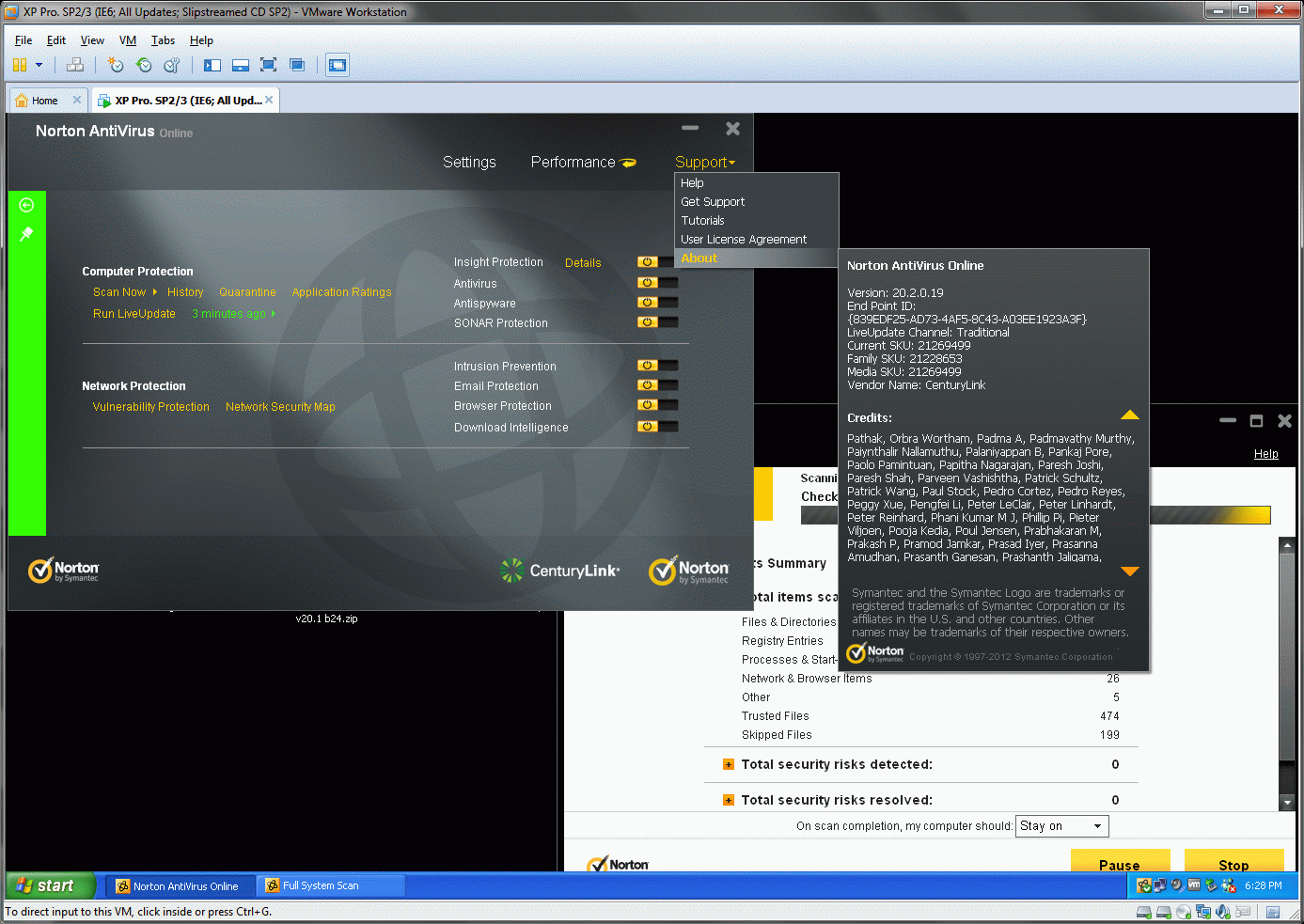Viewport: 1304px width, 924px height.
Task: Click the Quarantine link
Action: [x=247, y=292]
